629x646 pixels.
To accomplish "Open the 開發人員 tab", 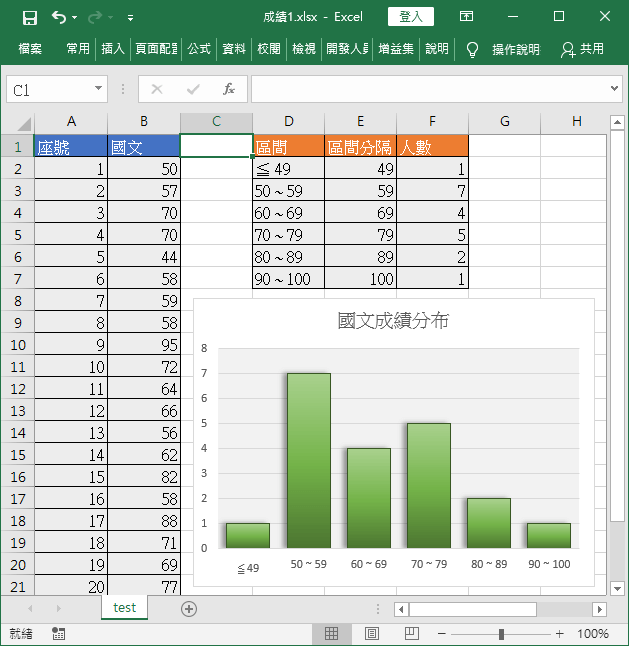I will (x=347, y=49).
